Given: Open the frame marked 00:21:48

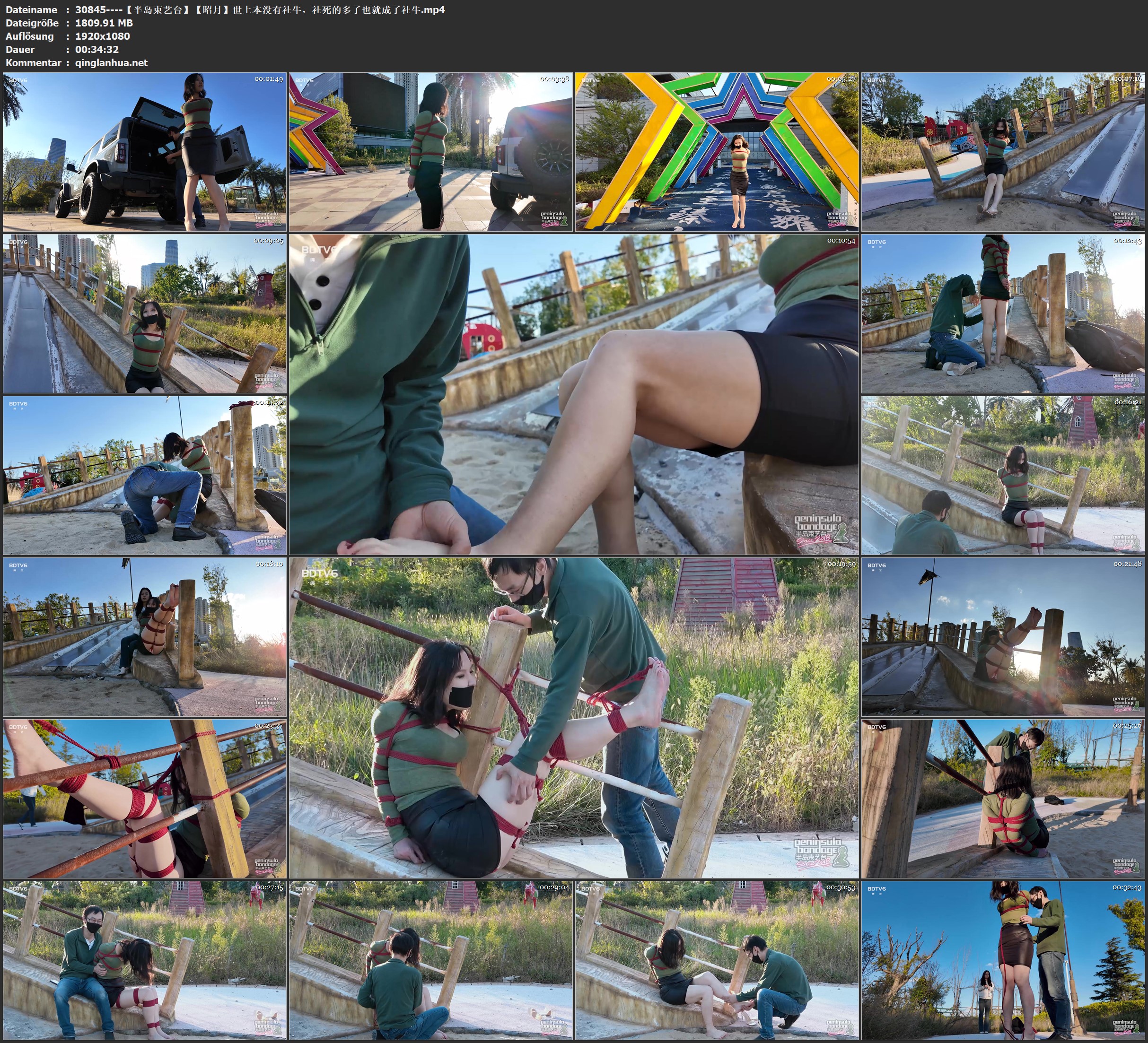Looking at the screenshot, I should tap(1003, 636).
